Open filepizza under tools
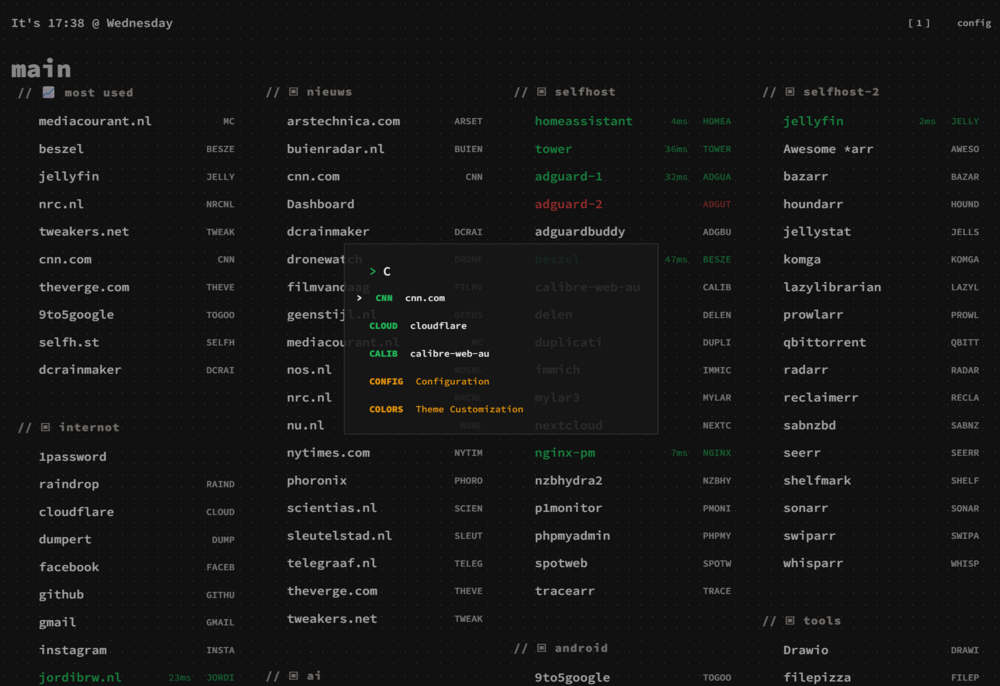Image resolution: width=1000 pixels, height=686 pixels. point(817,678)
